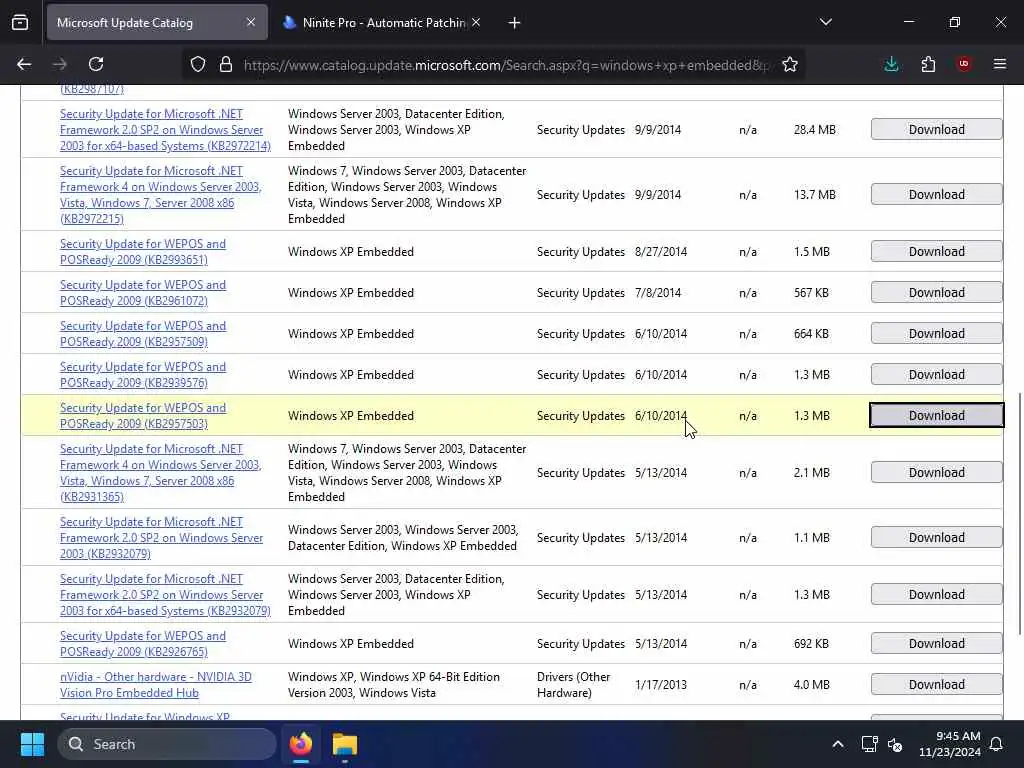Reload the current page
The width and height of the screenshot is (1024, 768).
[96, 64]
